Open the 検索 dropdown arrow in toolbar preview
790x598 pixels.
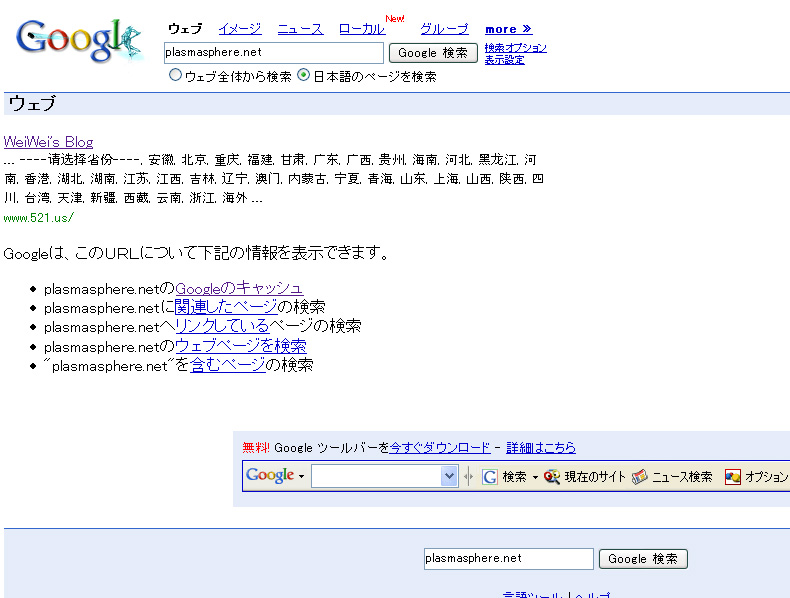point(535,477)
